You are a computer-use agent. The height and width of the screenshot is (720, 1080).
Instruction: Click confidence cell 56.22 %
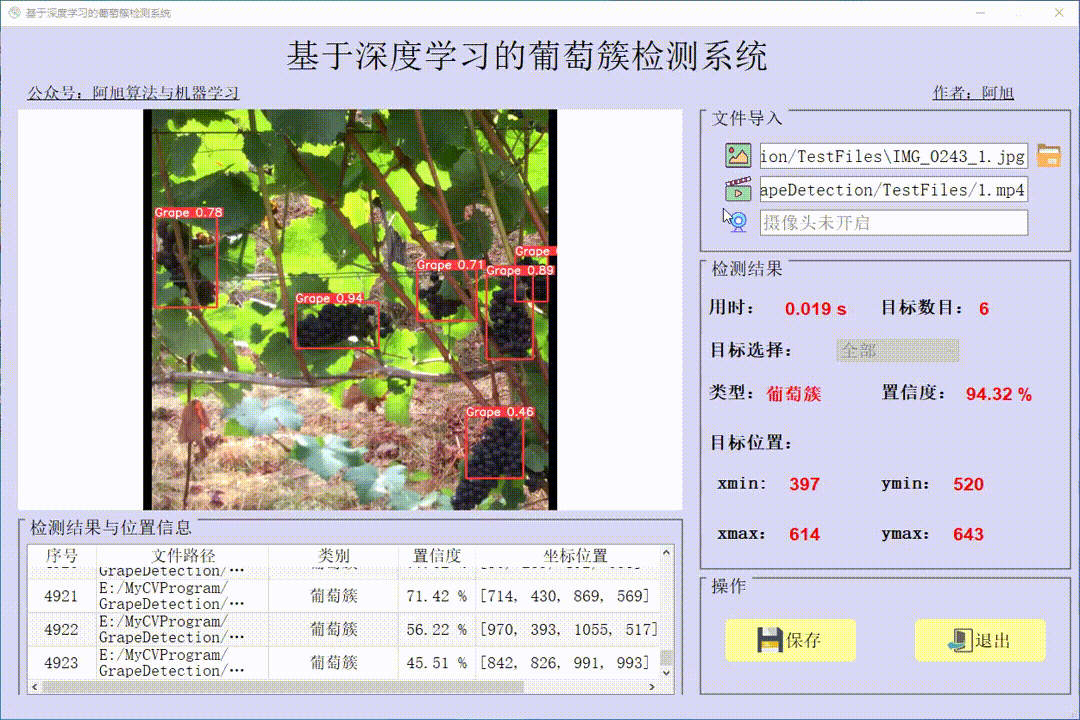pos(436,629)
